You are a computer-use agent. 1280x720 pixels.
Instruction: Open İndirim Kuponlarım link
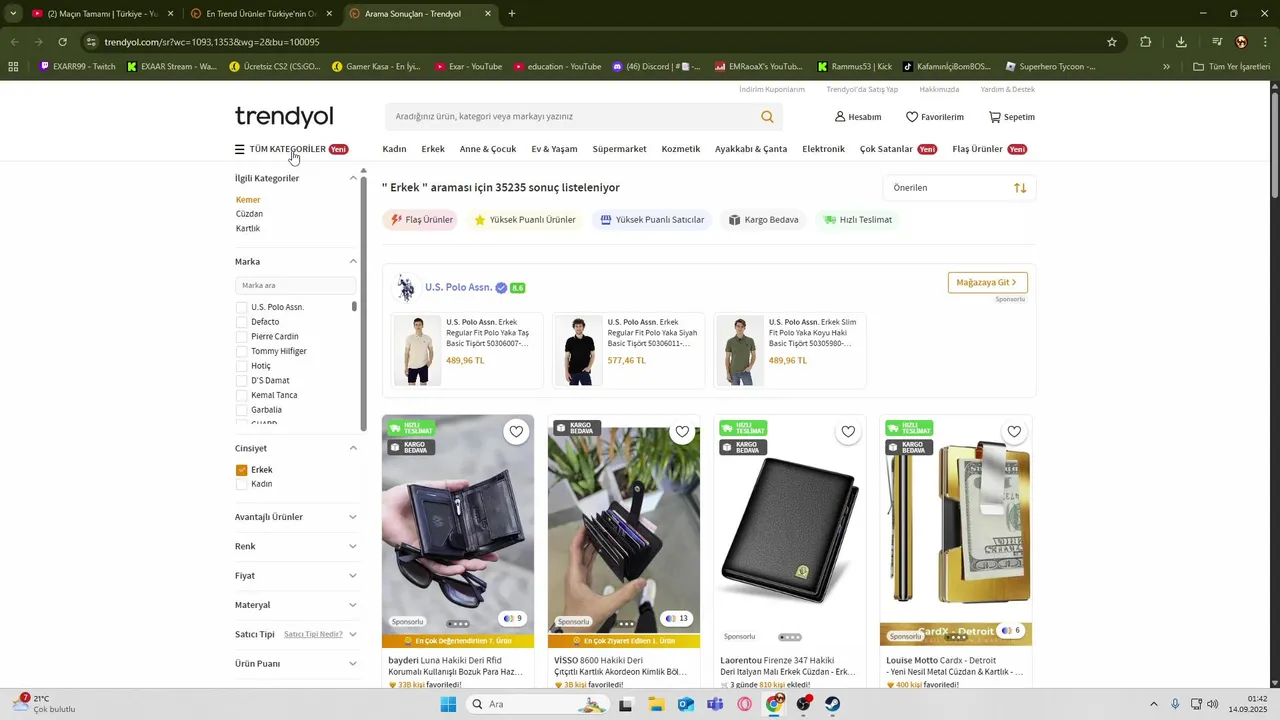[772, 89]
